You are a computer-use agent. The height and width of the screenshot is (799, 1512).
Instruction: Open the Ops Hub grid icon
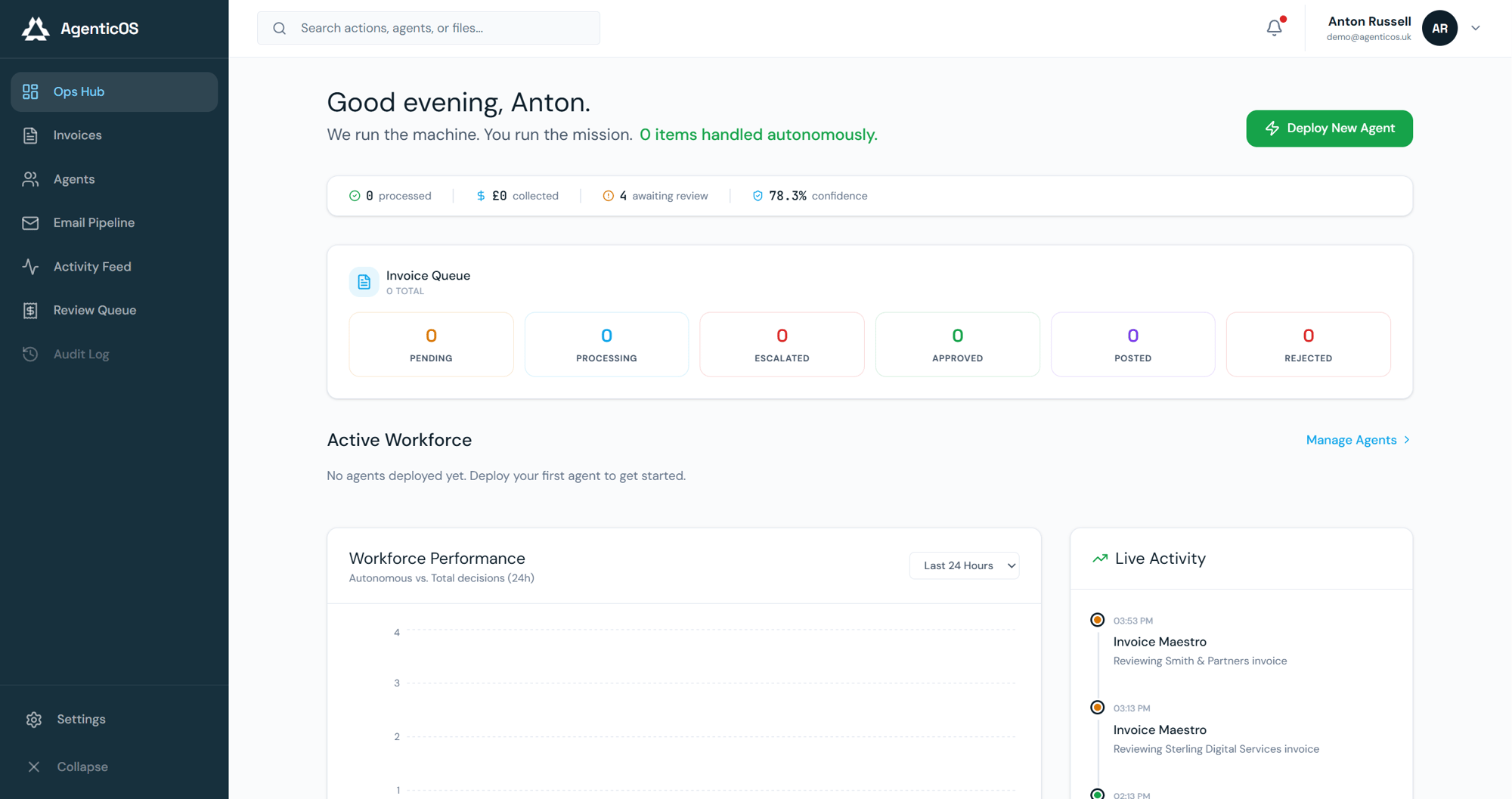(30, 91)
